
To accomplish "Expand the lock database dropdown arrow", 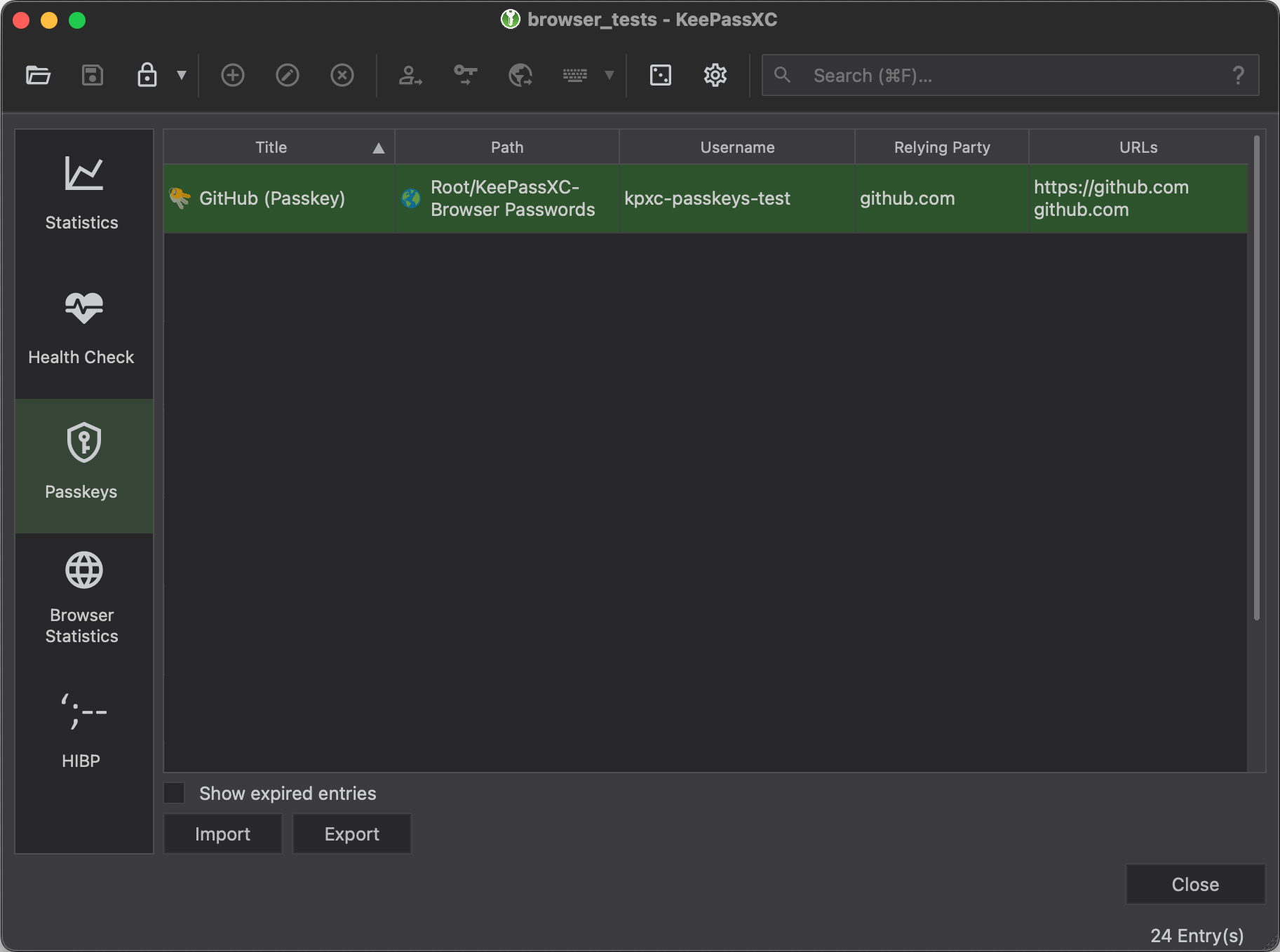I will click(x=182, y=75).
